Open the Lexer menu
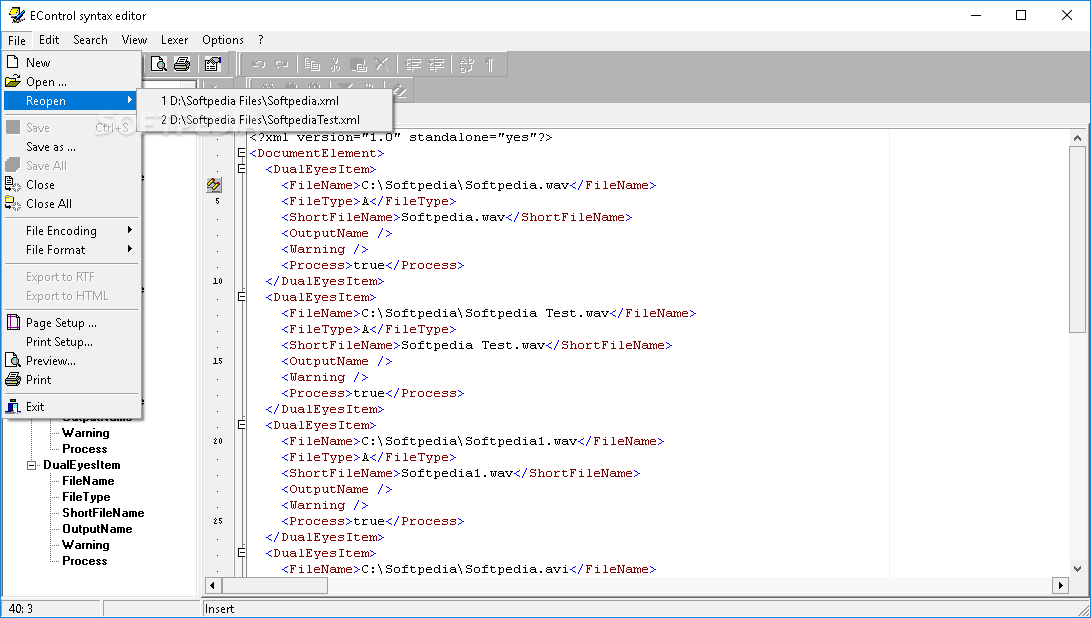1091x618 pixels. (175, 40)
